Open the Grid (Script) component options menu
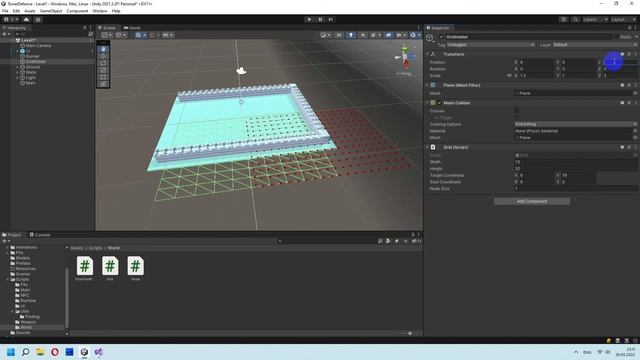Image resolution: width=640 pixels, height=360 pixels. tap(636, 147)
